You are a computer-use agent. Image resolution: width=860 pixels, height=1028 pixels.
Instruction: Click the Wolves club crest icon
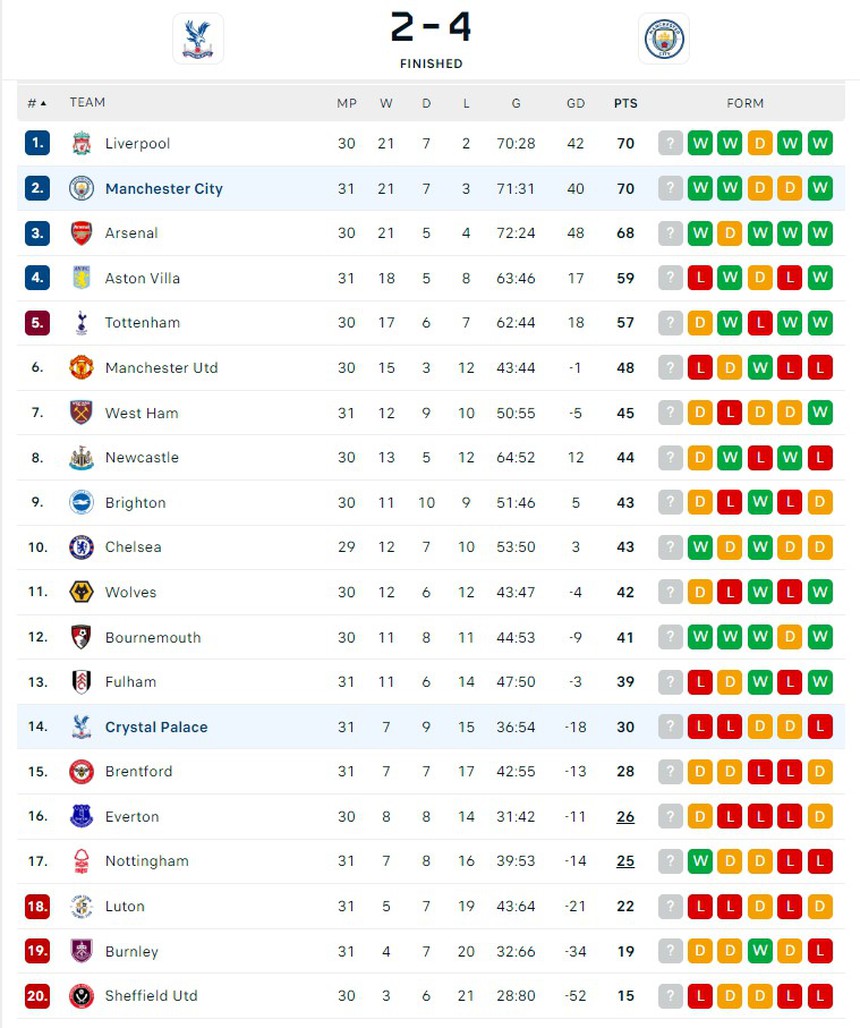pyautogui.click(x=81, y=592)
